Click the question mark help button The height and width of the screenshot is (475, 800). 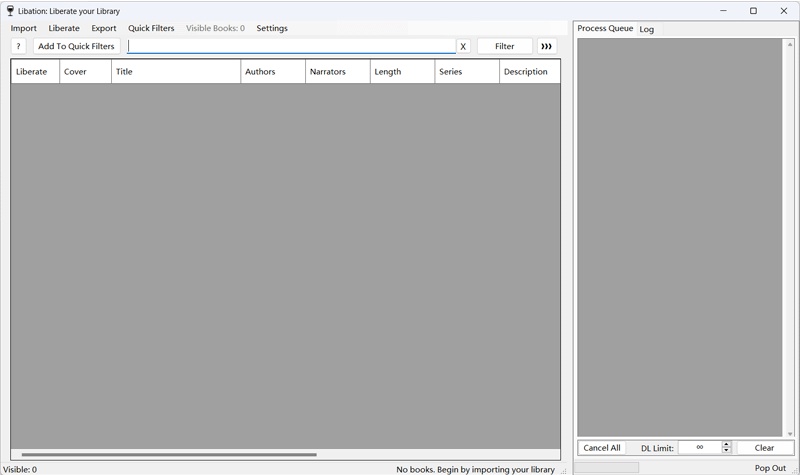click(18, 46)
